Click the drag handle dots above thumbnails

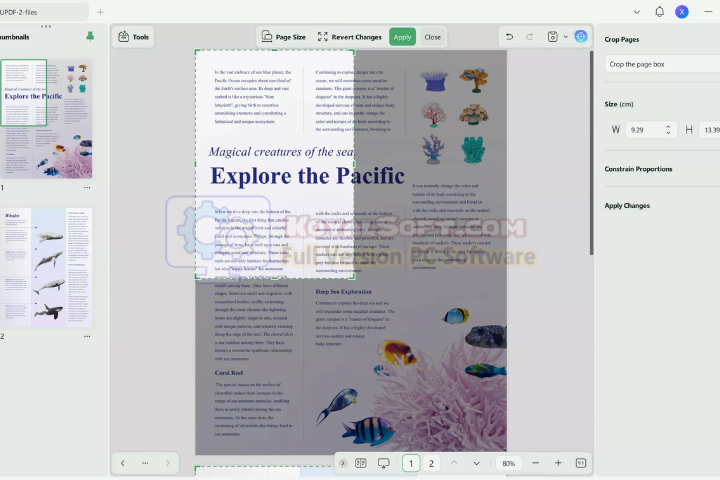pyautogui.click(x=46, y=27)
